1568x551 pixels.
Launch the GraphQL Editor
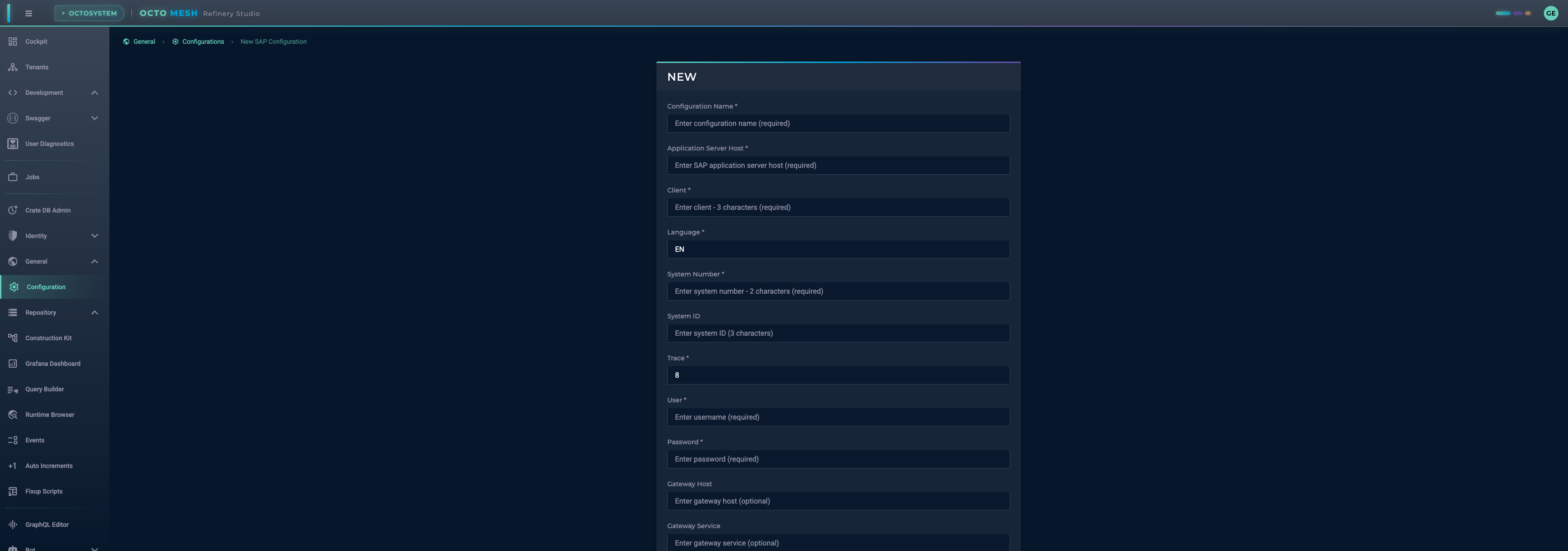pos(13,524)
